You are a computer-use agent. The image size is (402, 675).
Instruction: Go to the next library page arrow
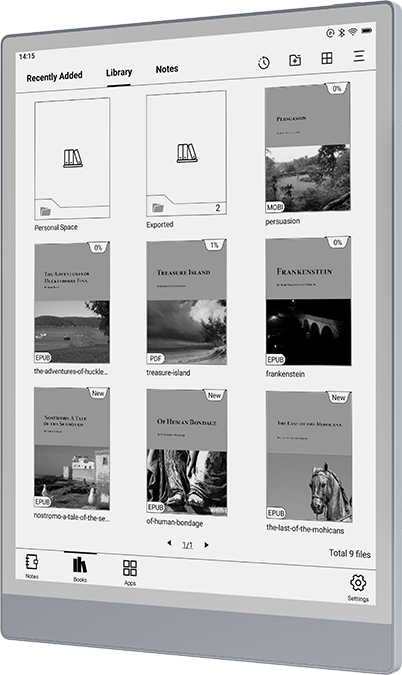pos(207,545)
